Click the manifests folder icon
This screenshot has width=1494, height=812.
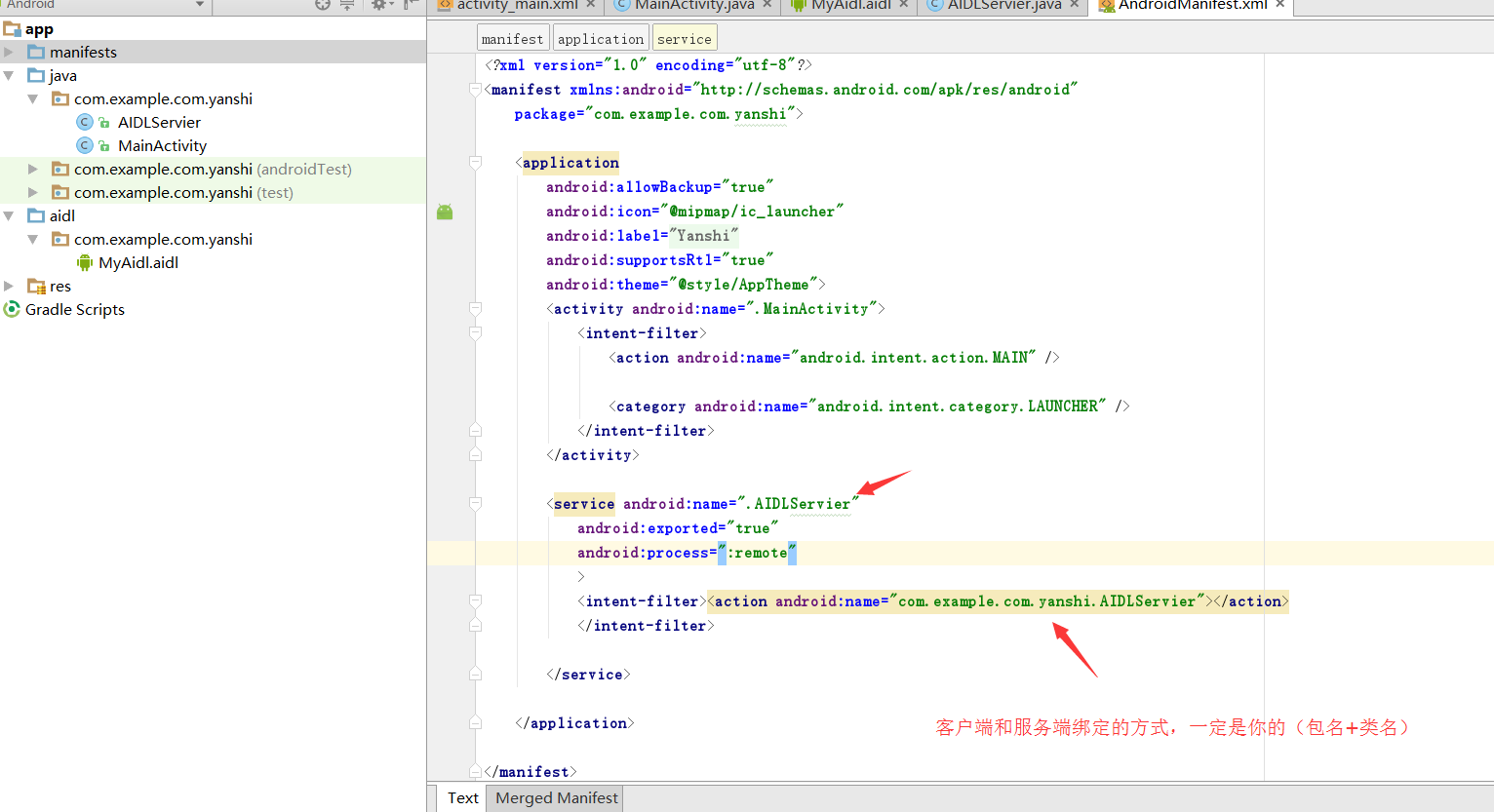tap(36, 52)
